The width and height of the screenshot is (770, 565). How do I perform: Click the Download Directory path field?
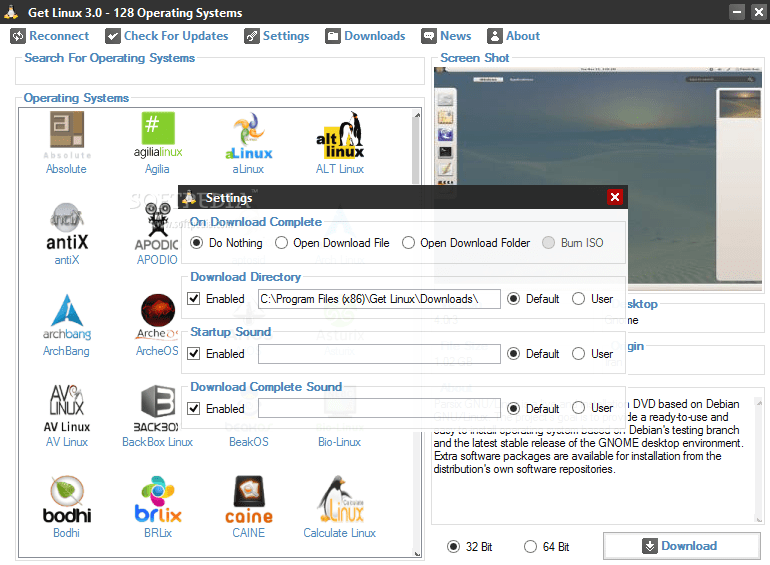pyautogui.click(x=379, y=298)
